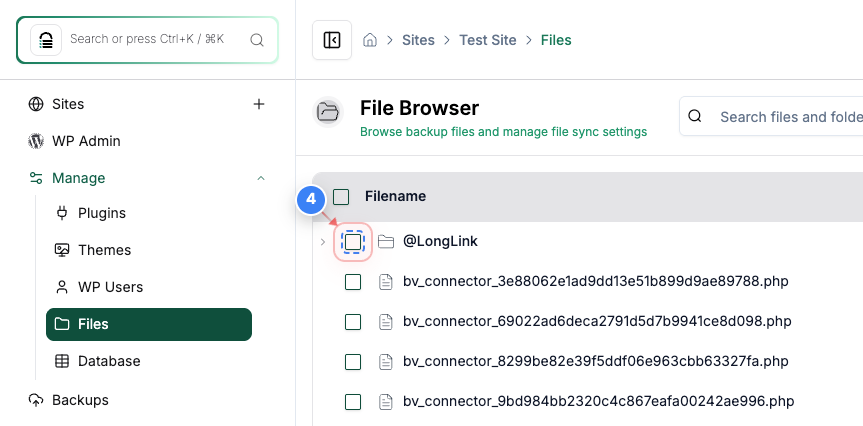Add a new site with plus icon

259,104
